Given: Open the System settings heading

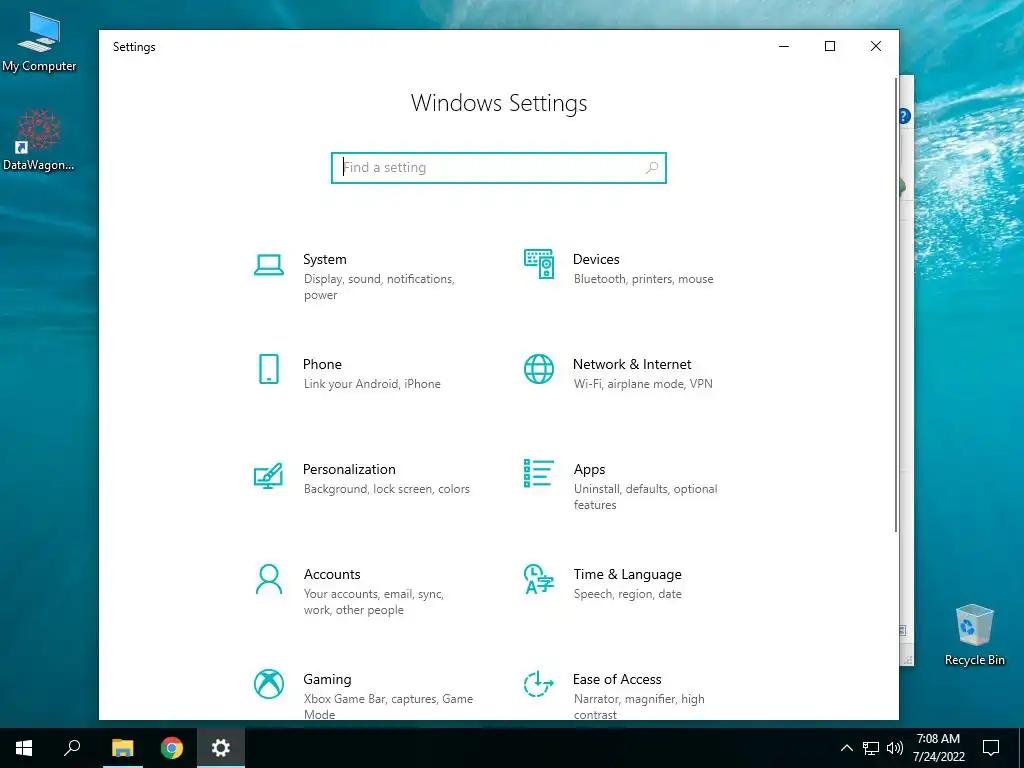Looking at the screenshot, I should coord(325,259).
